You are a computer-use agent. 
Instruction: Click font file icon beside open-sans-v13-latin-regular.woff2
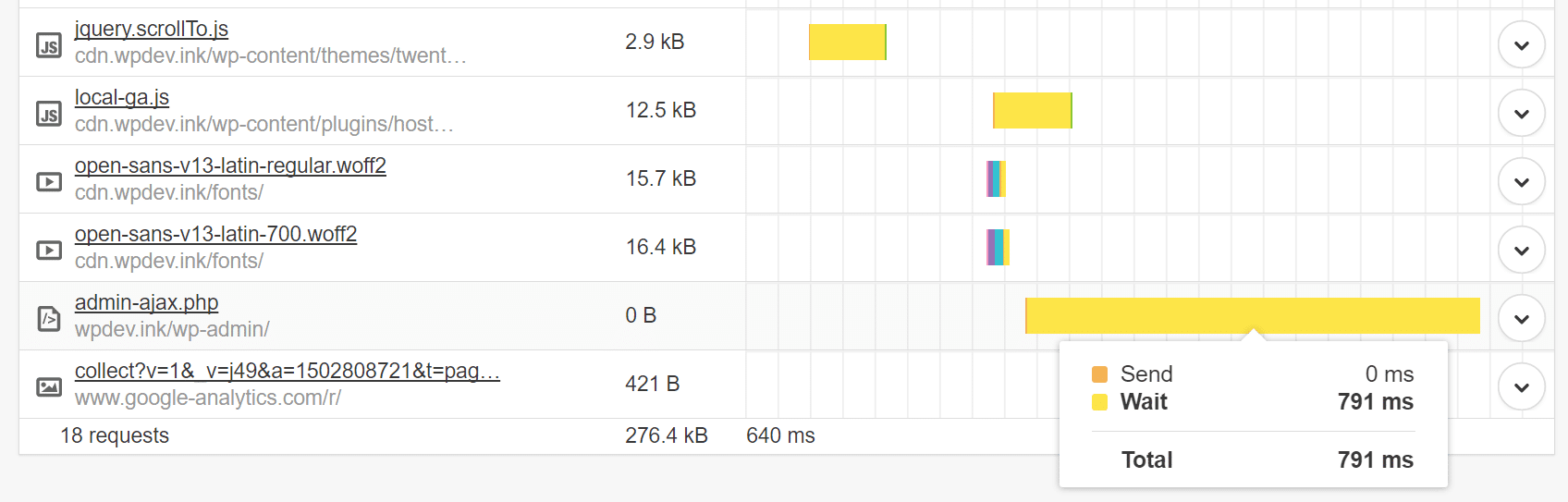tap(49, 181)
